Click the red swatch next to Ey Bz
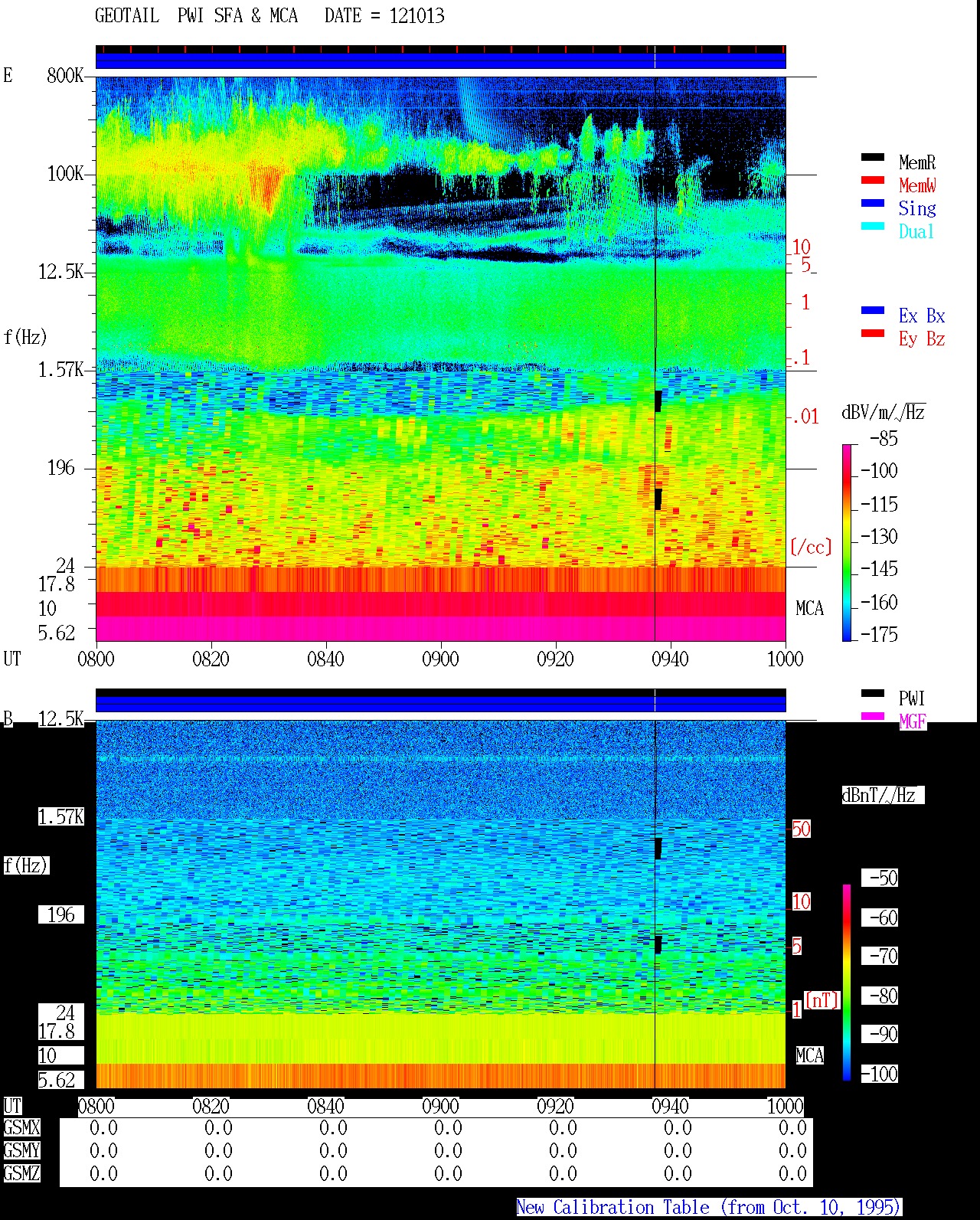The height and width of the screenshot is (1220, 980). [873, 334]
